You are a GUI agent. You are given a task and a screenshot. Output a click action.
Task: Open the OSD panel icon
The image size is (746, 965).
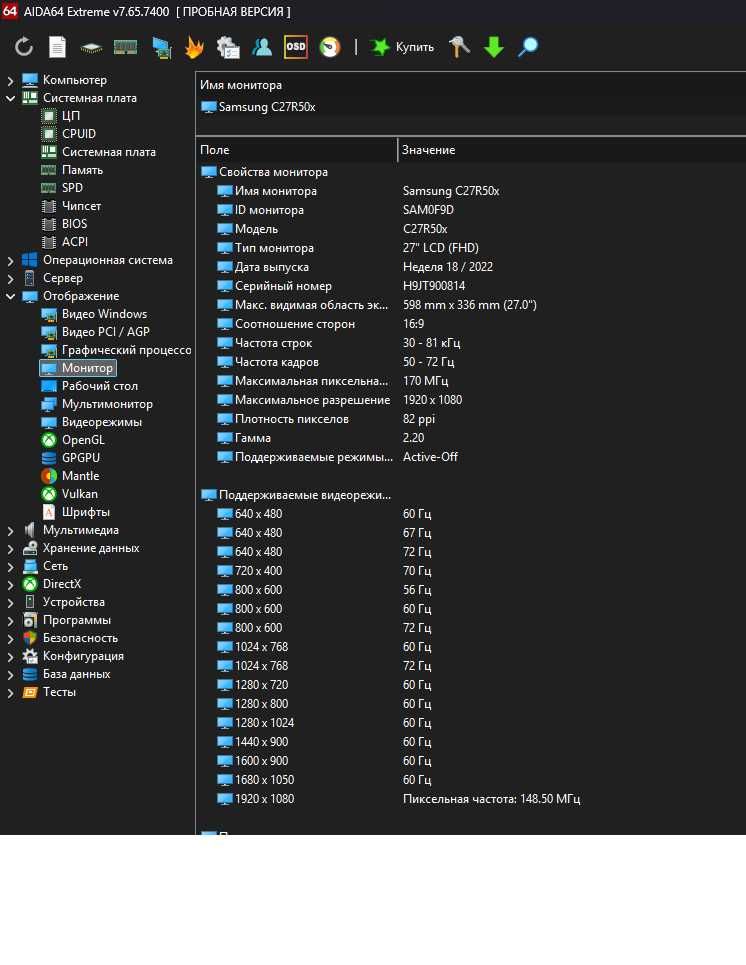295,47
